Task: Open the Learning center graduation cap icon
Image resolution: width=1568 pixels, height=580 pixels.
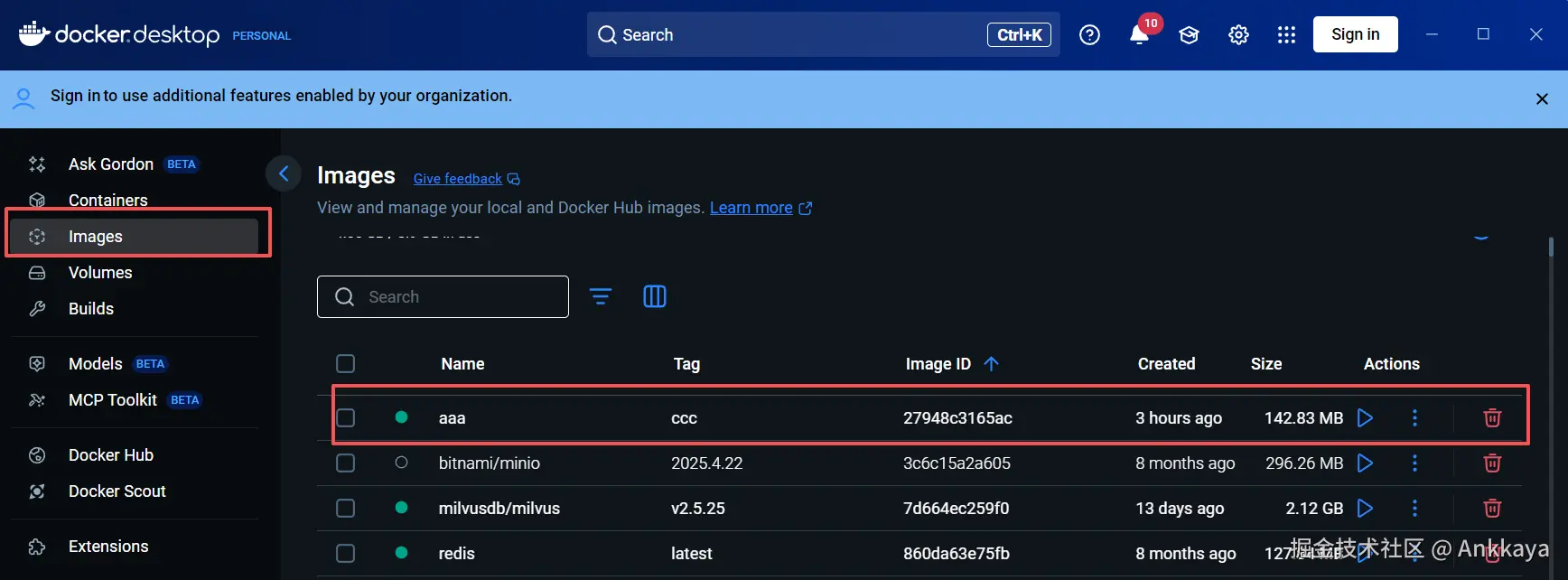Action: coord(1189,35)
